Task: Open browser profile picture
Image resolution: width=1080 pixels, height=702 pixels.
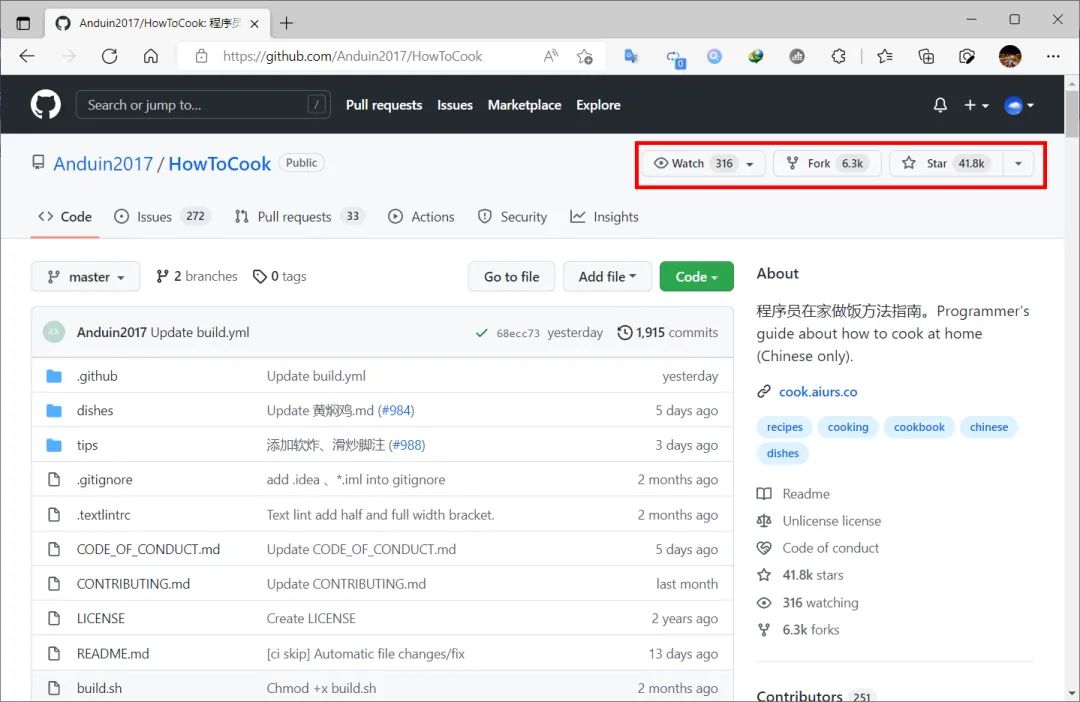Action: 1010,56
